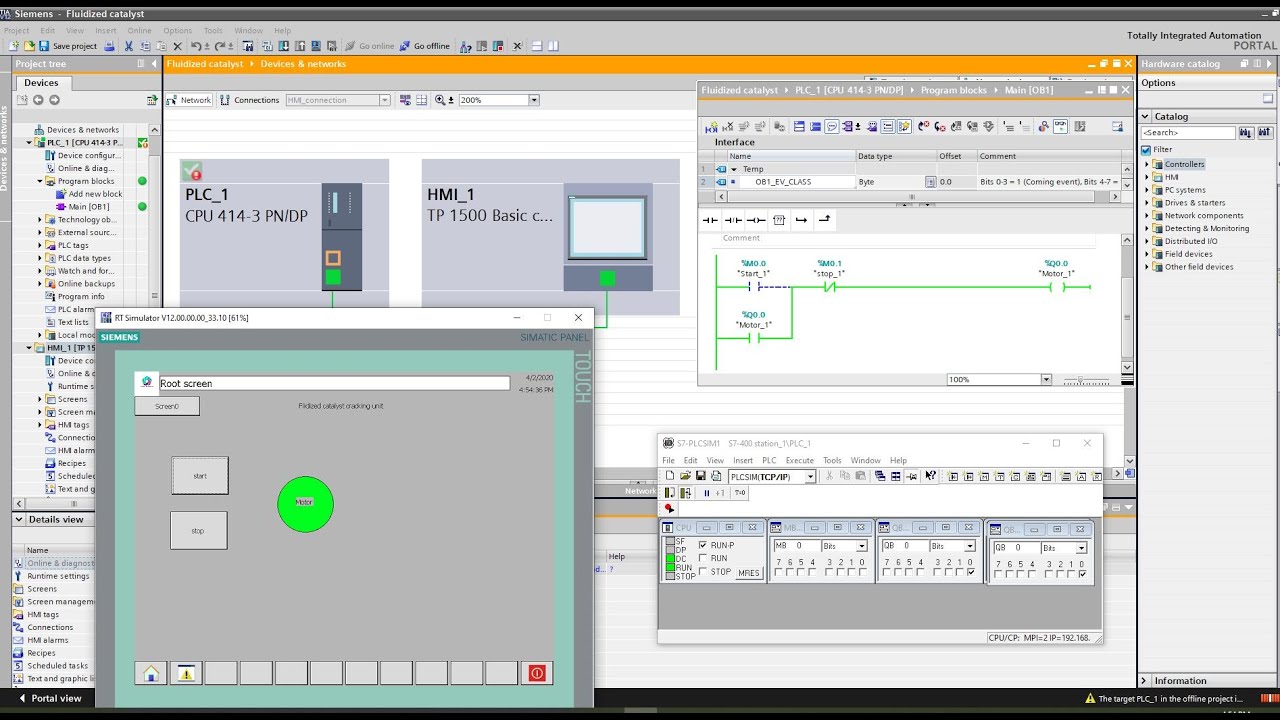
Task: Toggle the RUN-P checkbox in PLCSIM
Action: [x=703, y=545]
